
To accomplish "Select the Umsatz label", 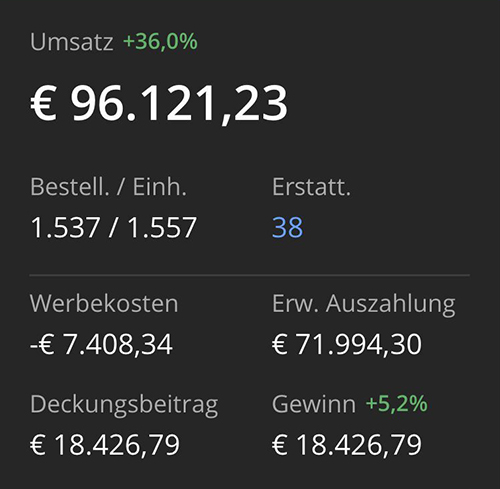I will click(72, 42).
